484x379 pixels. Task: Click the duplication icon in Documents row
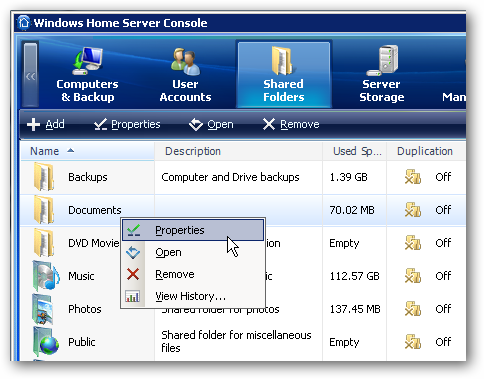coord(413,210)
